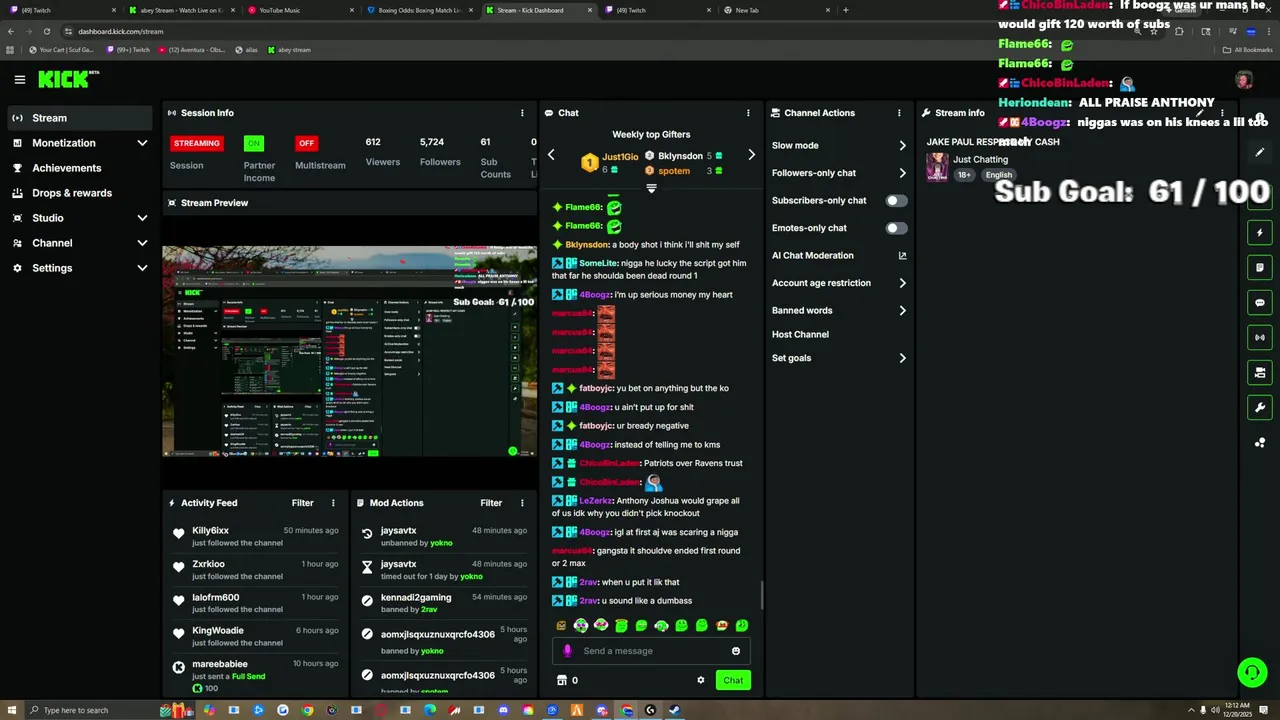Click chat messages scrollbar
The width and height of the screenshot is (1280, 720).
[x=761, y=595]
